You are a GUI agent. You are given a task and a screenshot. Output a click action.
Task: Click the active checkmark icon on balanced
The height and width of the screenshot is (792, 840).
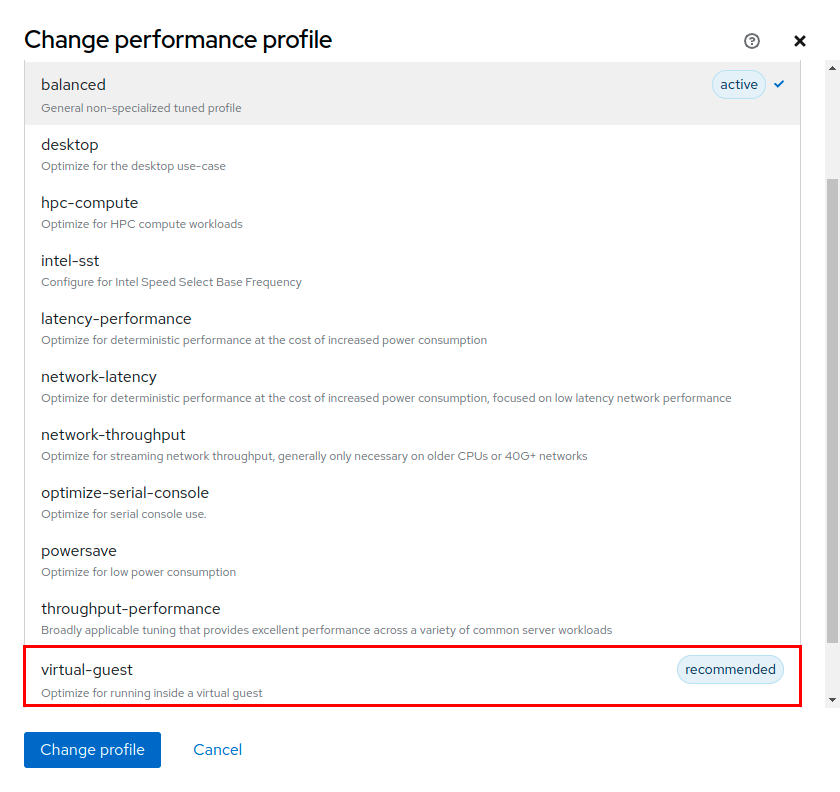pos(780,85)
